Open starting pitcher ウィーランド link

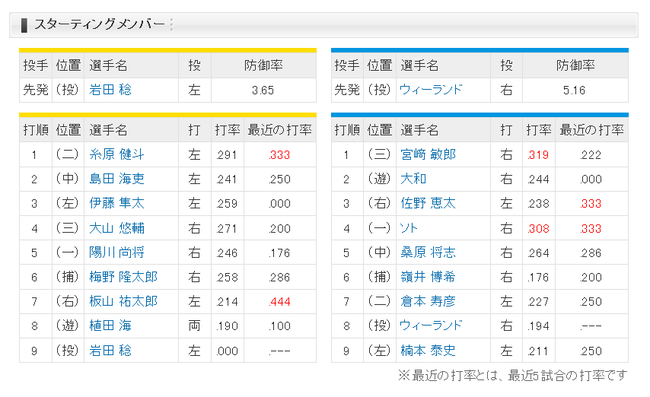(431, 90)
